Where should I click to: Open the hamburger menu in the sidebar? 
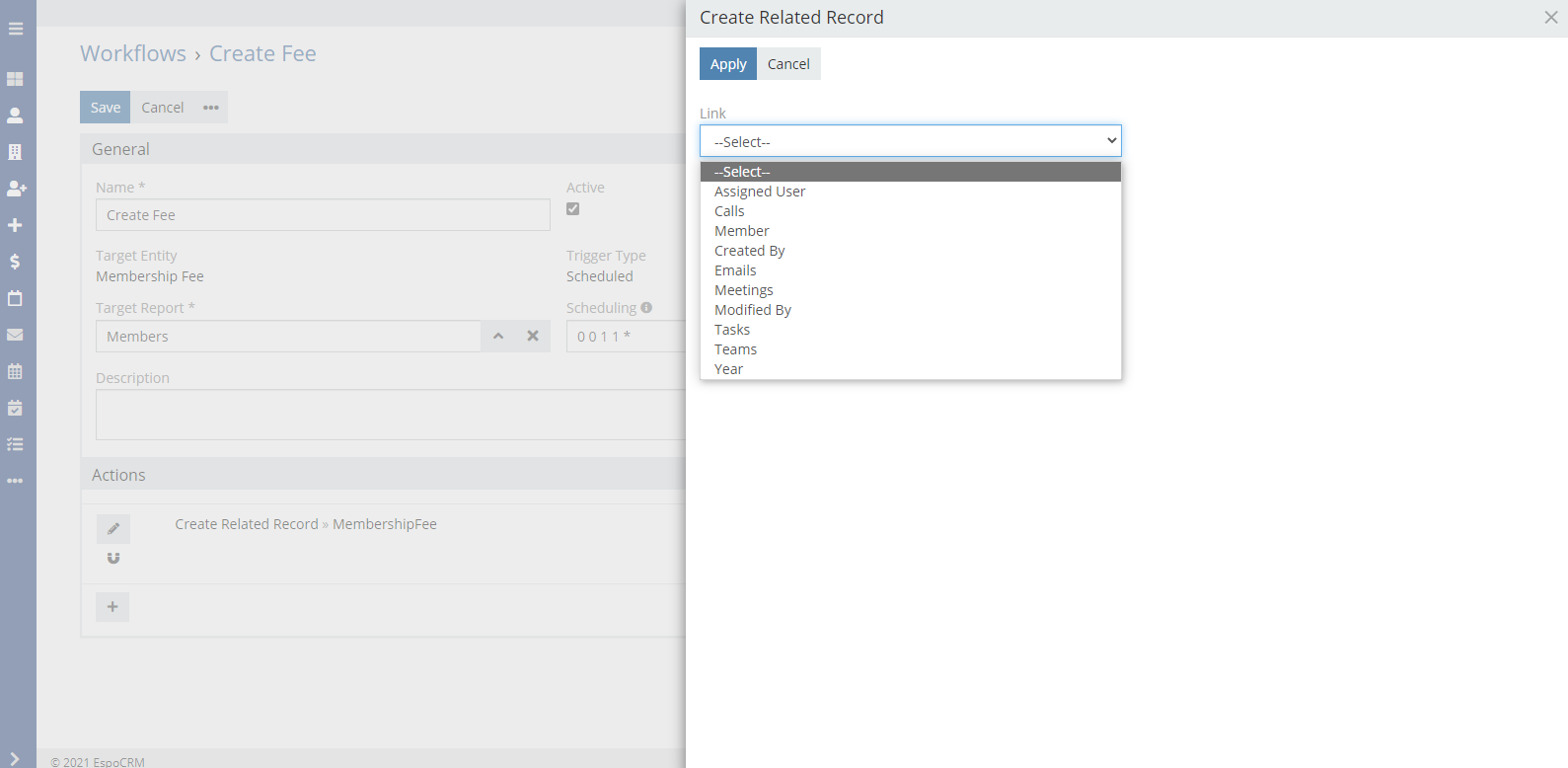pyautogui.click(x=16, y=29)
